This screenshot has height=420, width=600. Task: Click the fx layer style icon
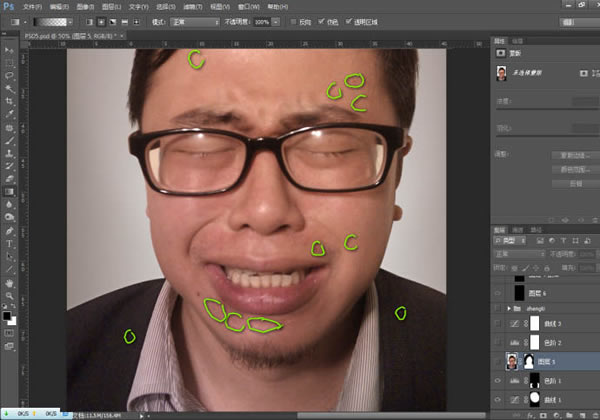[x=530, y=415]
